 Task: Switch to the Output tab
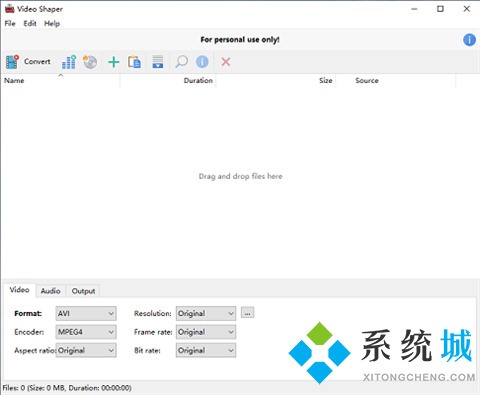[83, 291]
